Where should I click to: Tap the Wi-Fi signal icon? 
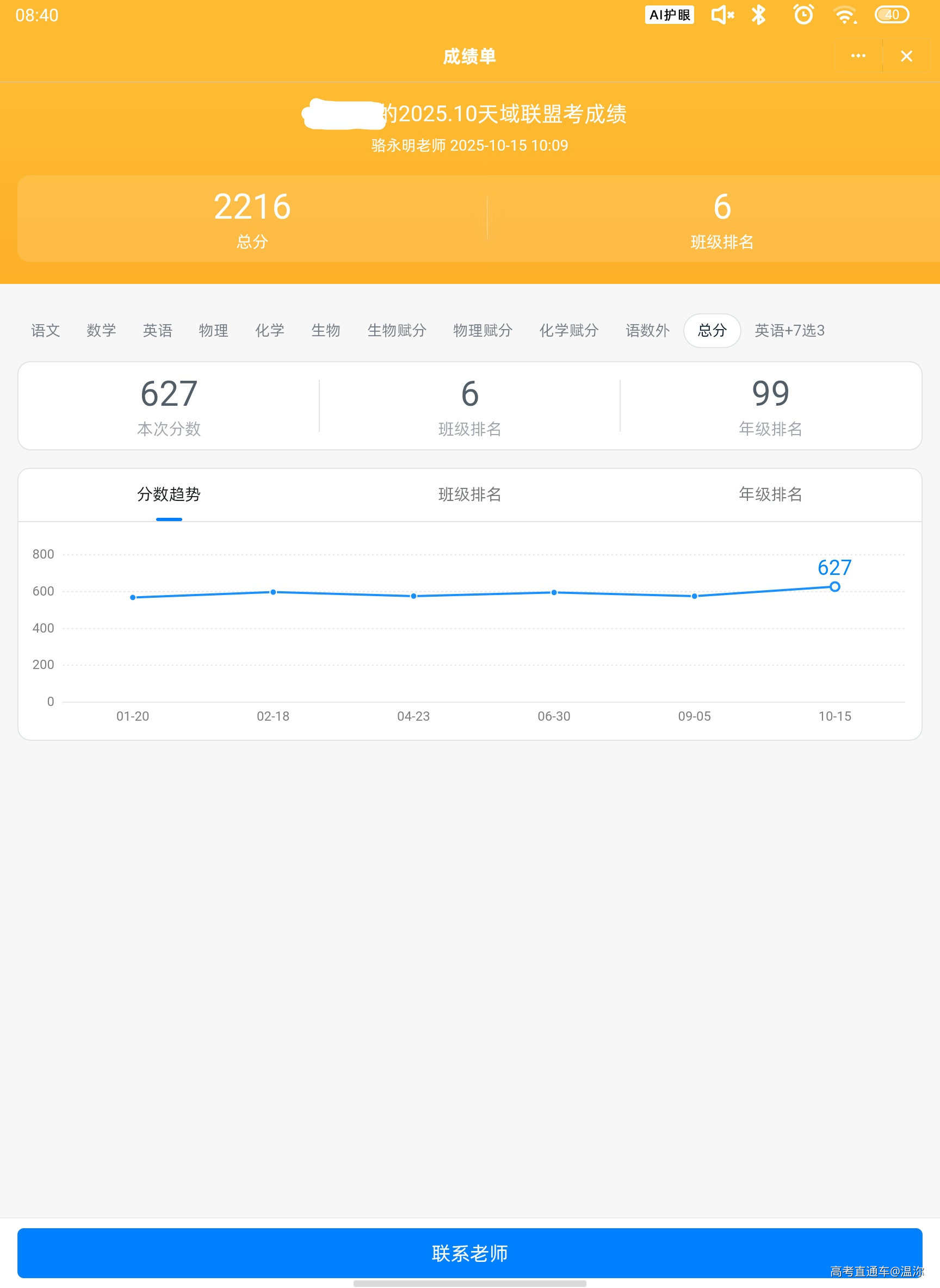pos(844,15)
